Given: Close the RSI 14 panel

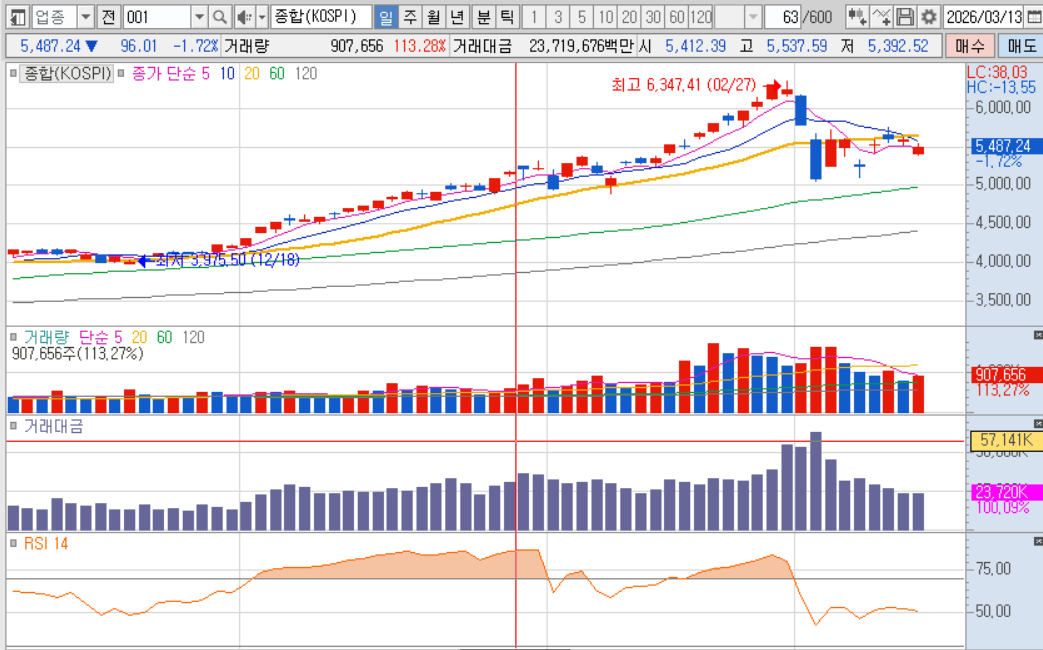Looking at the screenshot, I should click(1038, 542).
